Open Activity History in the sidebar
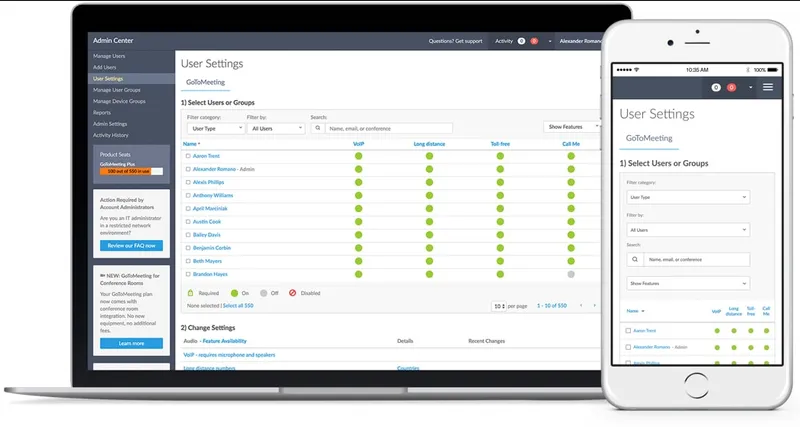This screenshot has width=800, height=427. pyautogui.click(x=110, y=135)
